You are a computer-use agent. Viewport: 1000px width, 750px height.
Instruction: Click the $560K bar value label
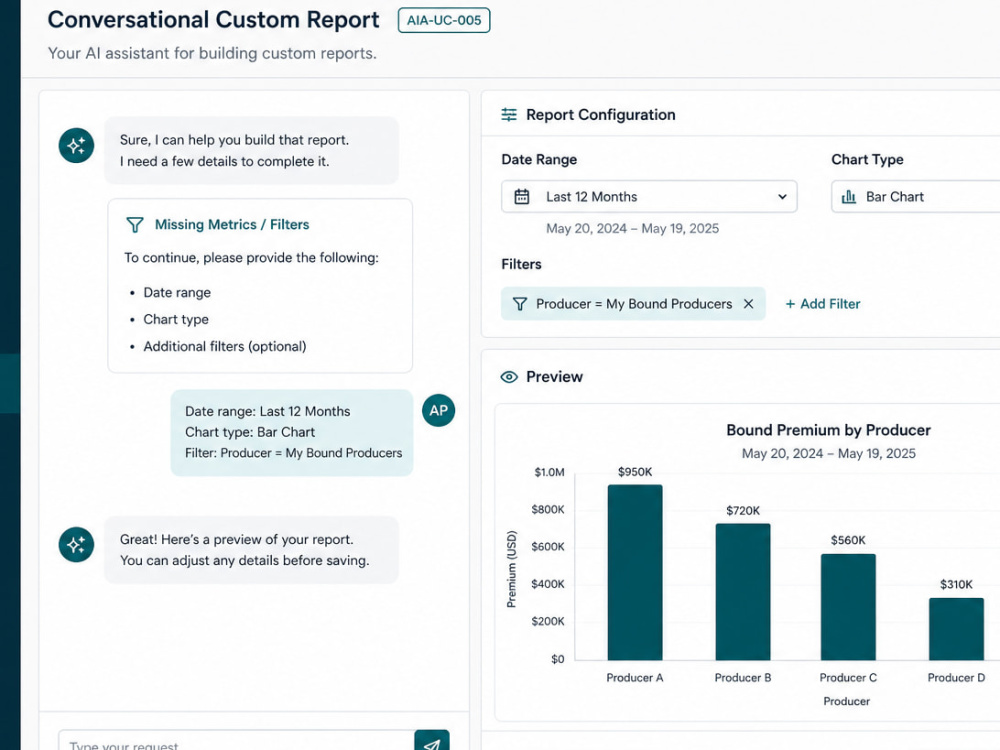848,540
